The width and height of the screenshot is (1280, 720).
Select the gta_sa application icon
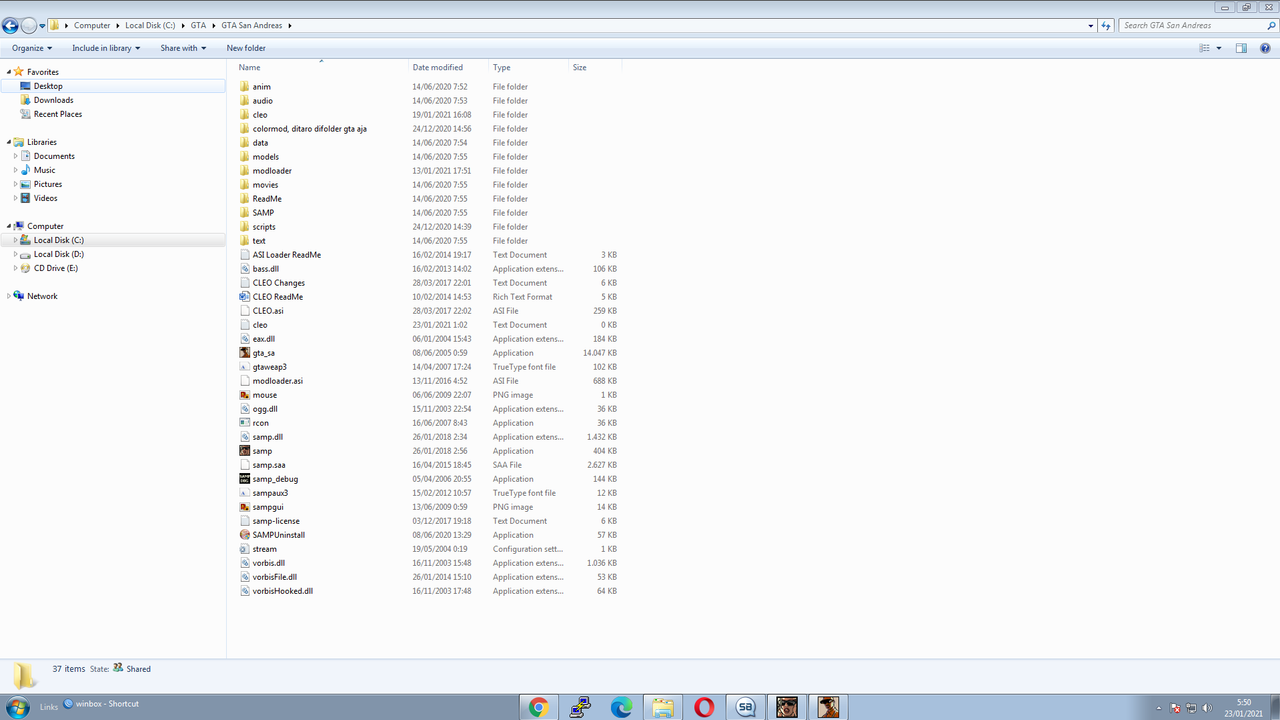point(245,353)
